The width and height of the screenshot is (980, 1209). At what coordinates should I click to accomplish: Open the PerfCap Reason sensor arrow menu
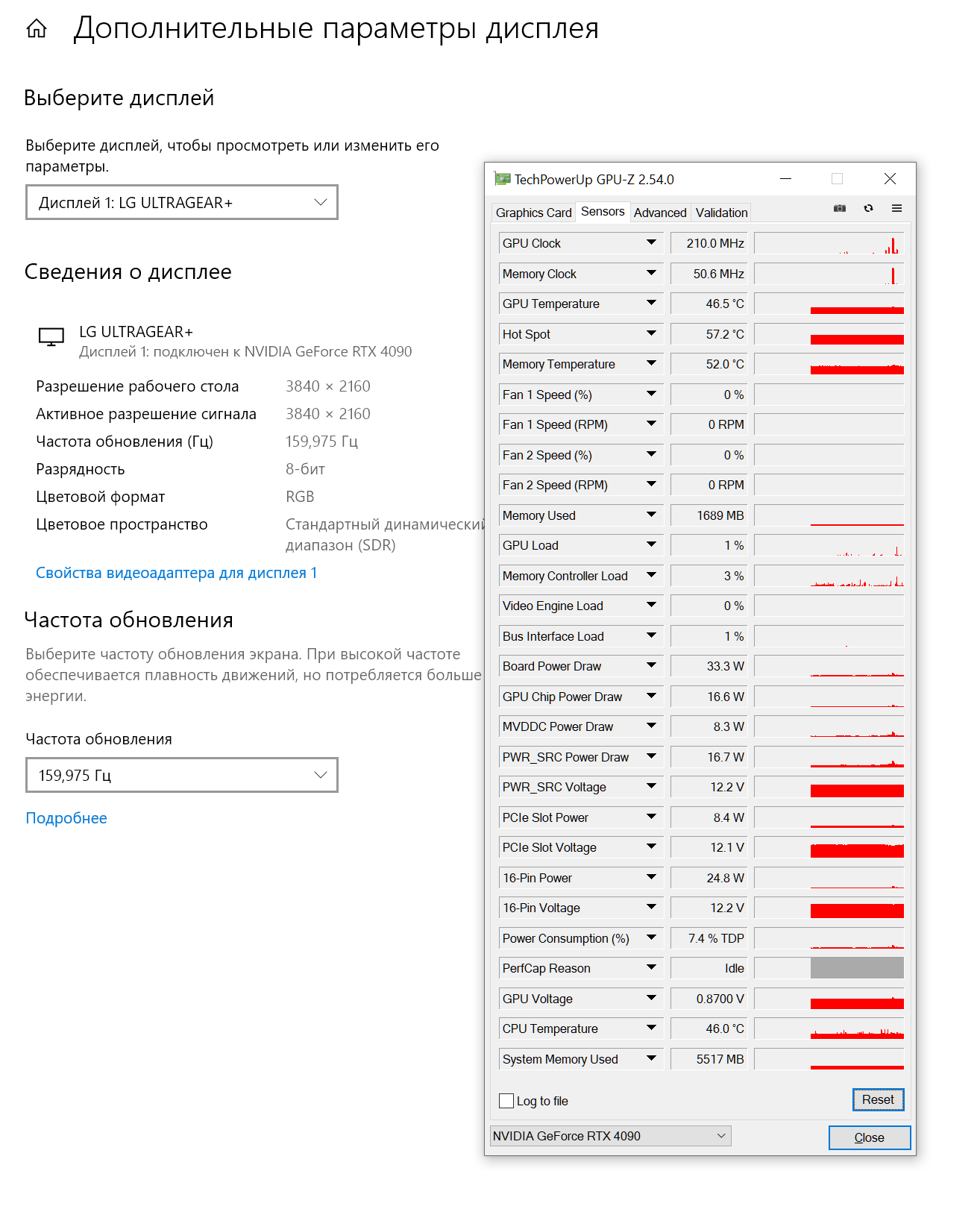pos(651,968)
